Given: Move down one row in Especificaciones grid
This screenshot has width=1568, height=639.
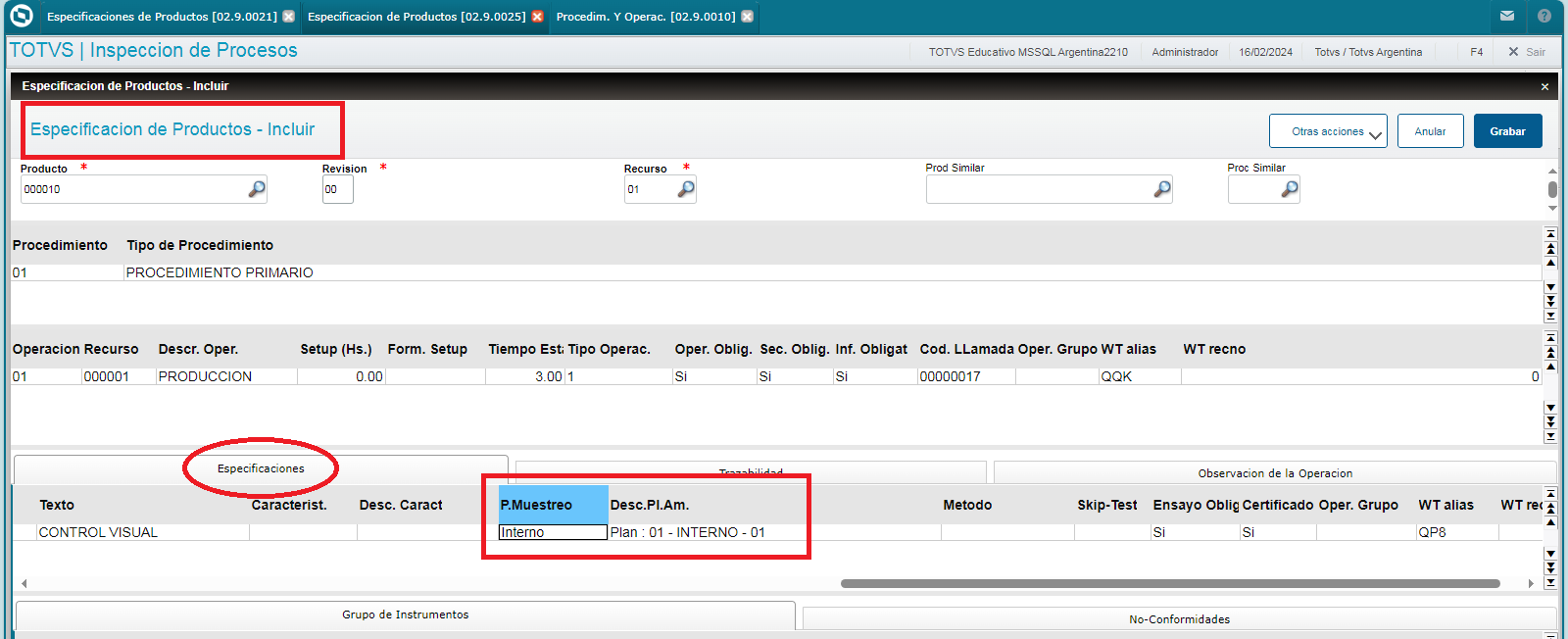Looking at the screenshot, I should click(1550, 554).
